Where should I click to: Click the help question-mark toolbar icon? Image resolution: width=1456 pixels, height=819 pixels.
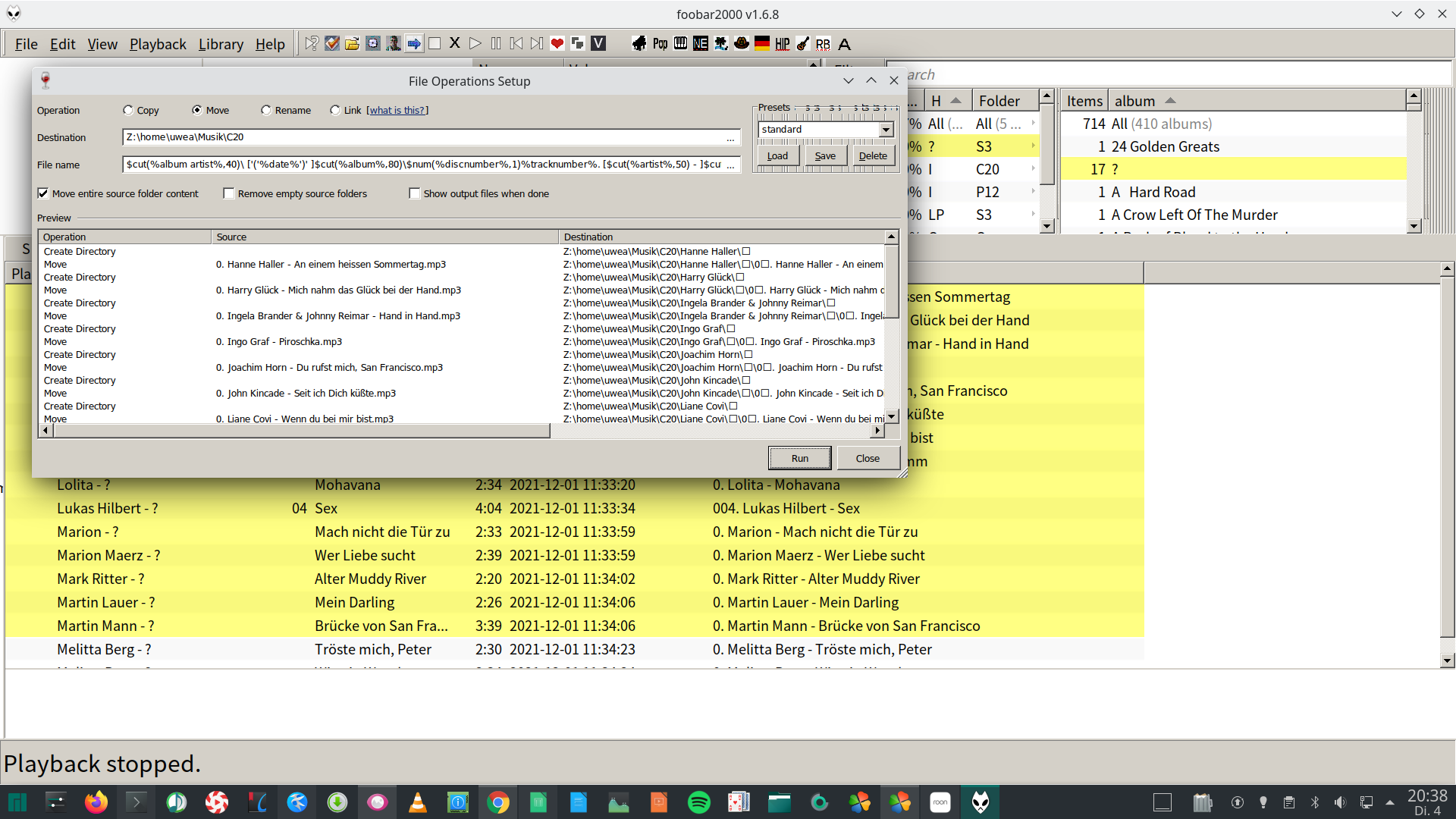(312, 43)
